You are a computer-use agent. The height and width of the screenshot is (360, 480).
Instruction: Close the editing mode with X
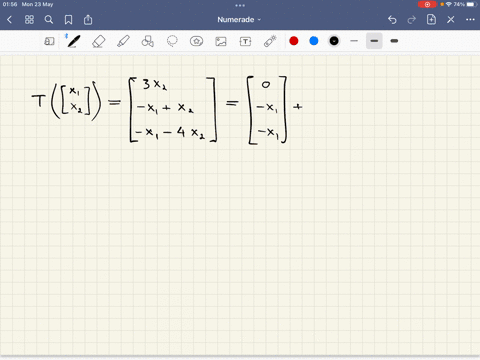click(451, 20)
